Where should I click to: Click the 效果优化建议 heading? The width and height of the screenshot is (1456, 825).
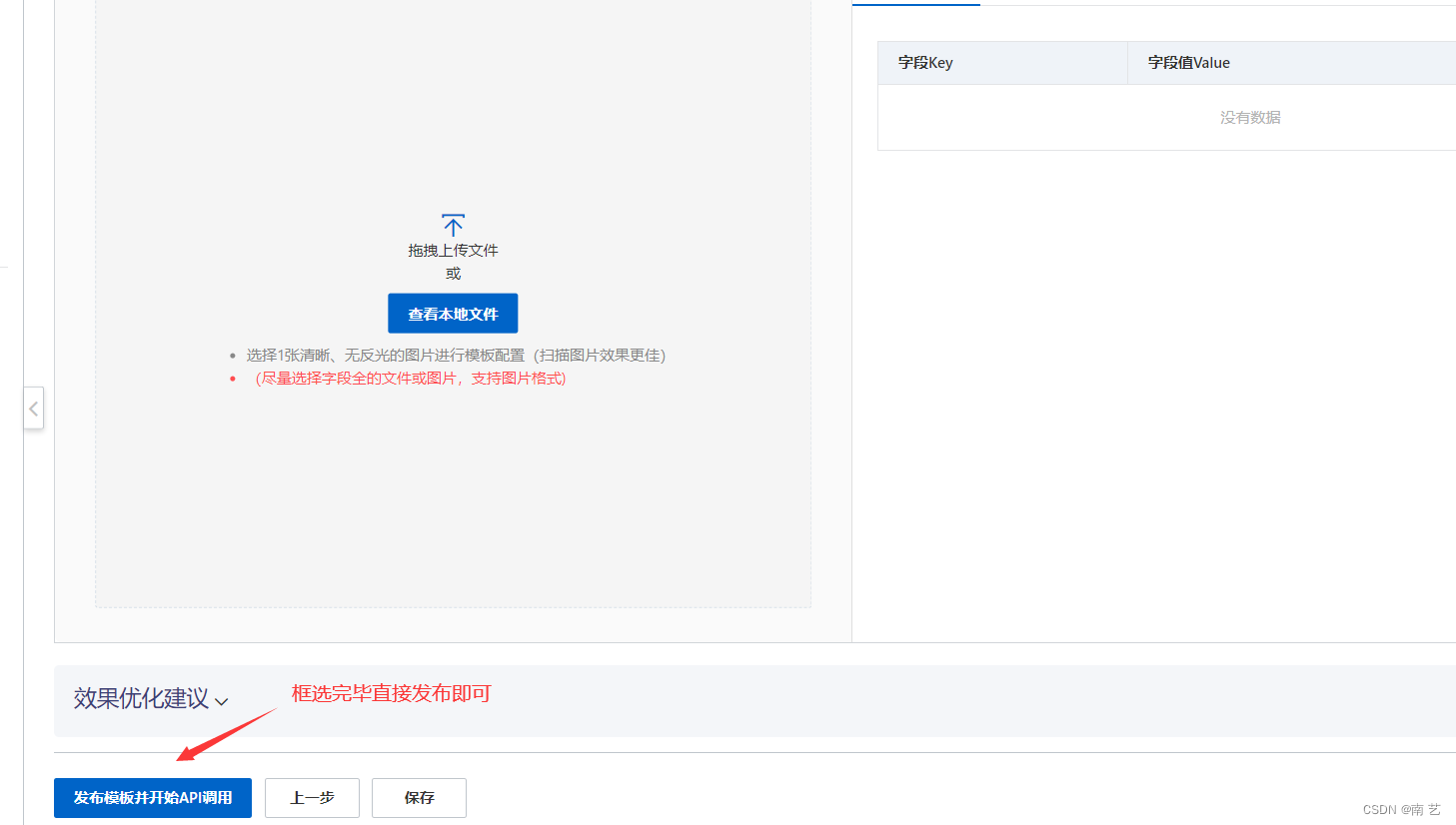(141, 698)
